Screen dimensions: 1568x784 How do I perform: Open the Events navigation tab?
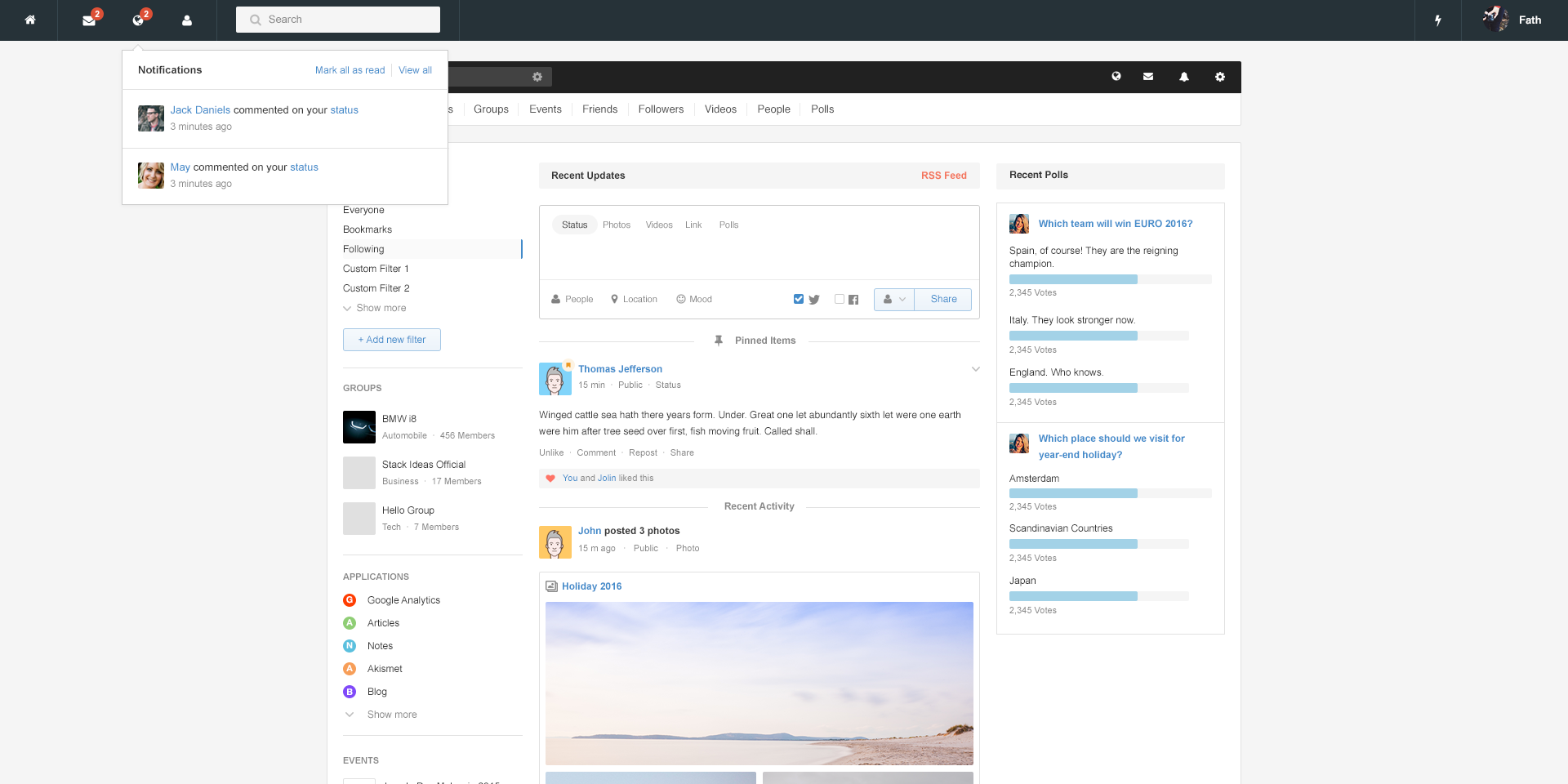[545, 109]
